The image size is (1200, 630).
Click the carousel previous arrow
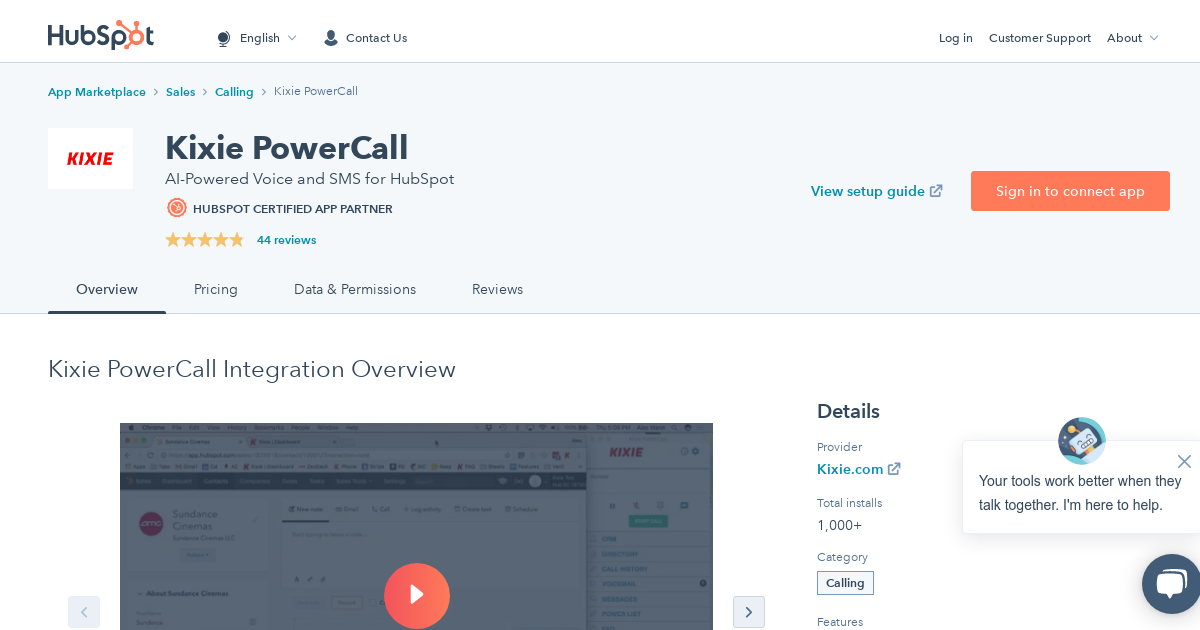tap(84, 612)
